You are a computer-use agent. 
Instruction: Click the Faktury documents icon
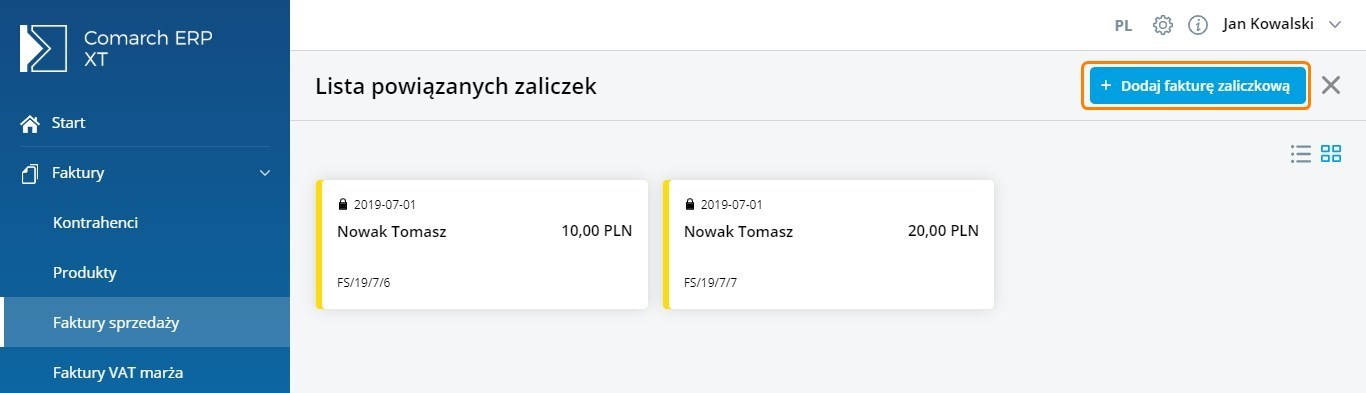(30, 173)
